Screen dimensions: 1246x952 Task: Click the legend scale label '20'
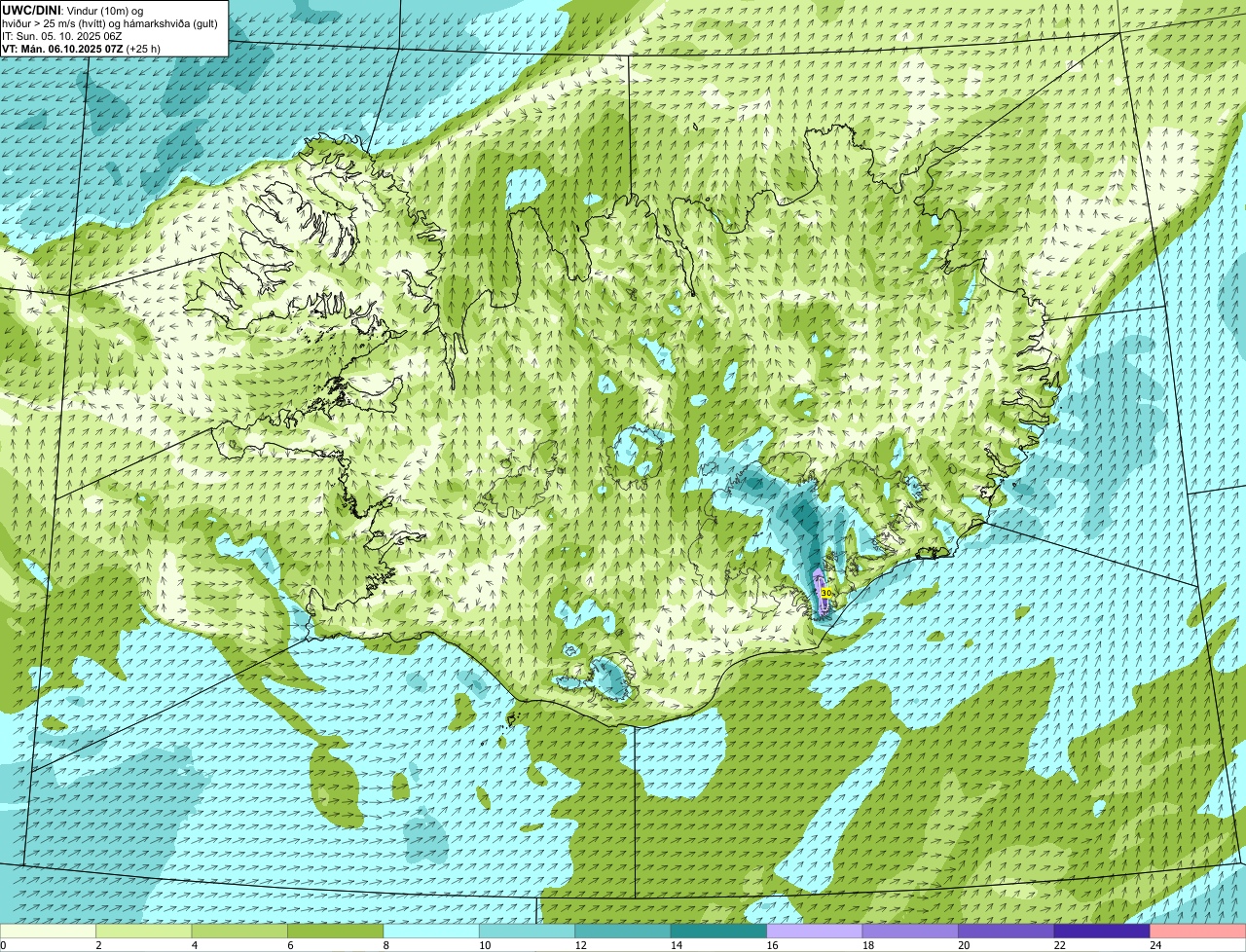(964, 945)
